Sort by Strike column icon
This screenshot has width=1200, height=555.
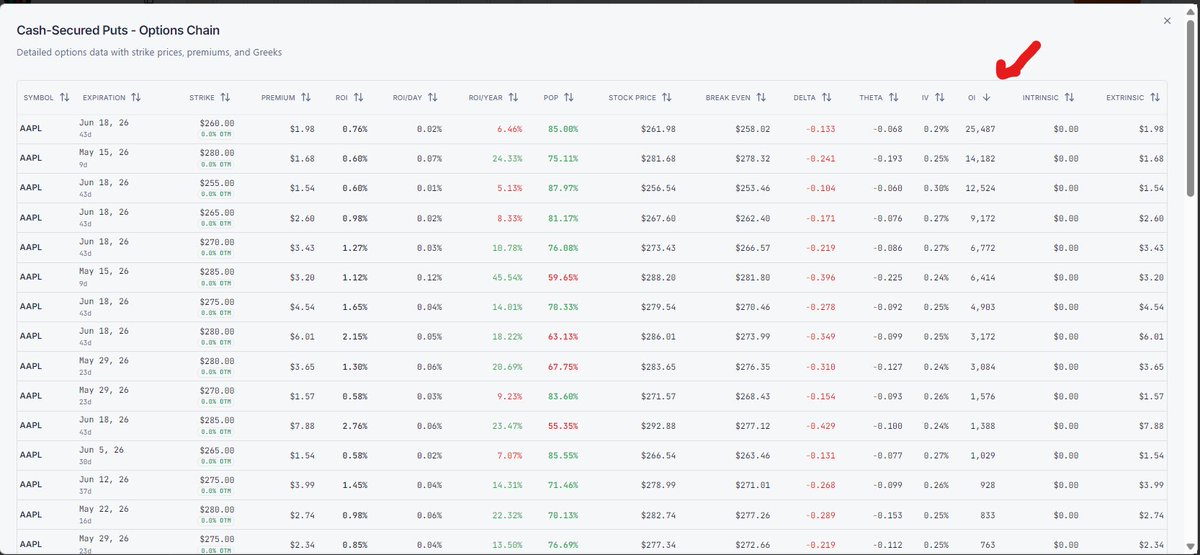pos(225,98)
